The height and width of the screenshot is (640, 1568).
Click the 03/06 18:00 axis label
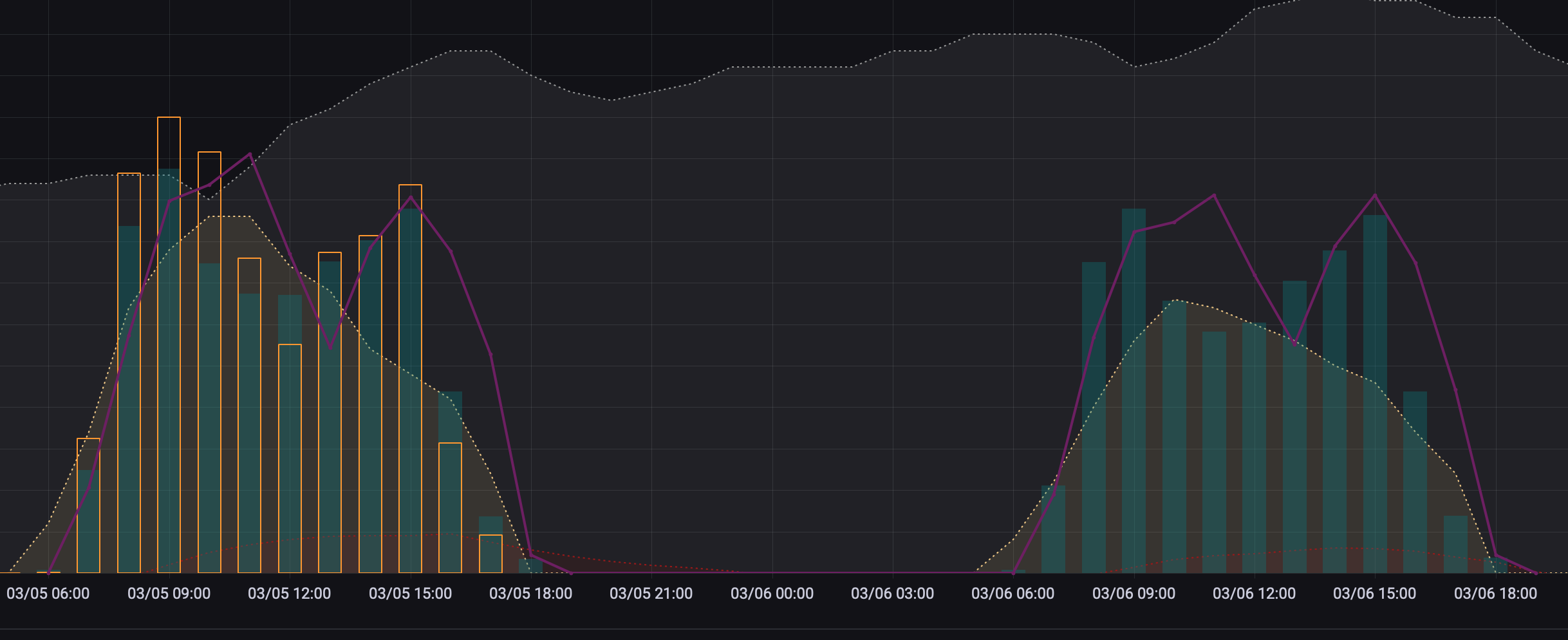pos(1495,593)
